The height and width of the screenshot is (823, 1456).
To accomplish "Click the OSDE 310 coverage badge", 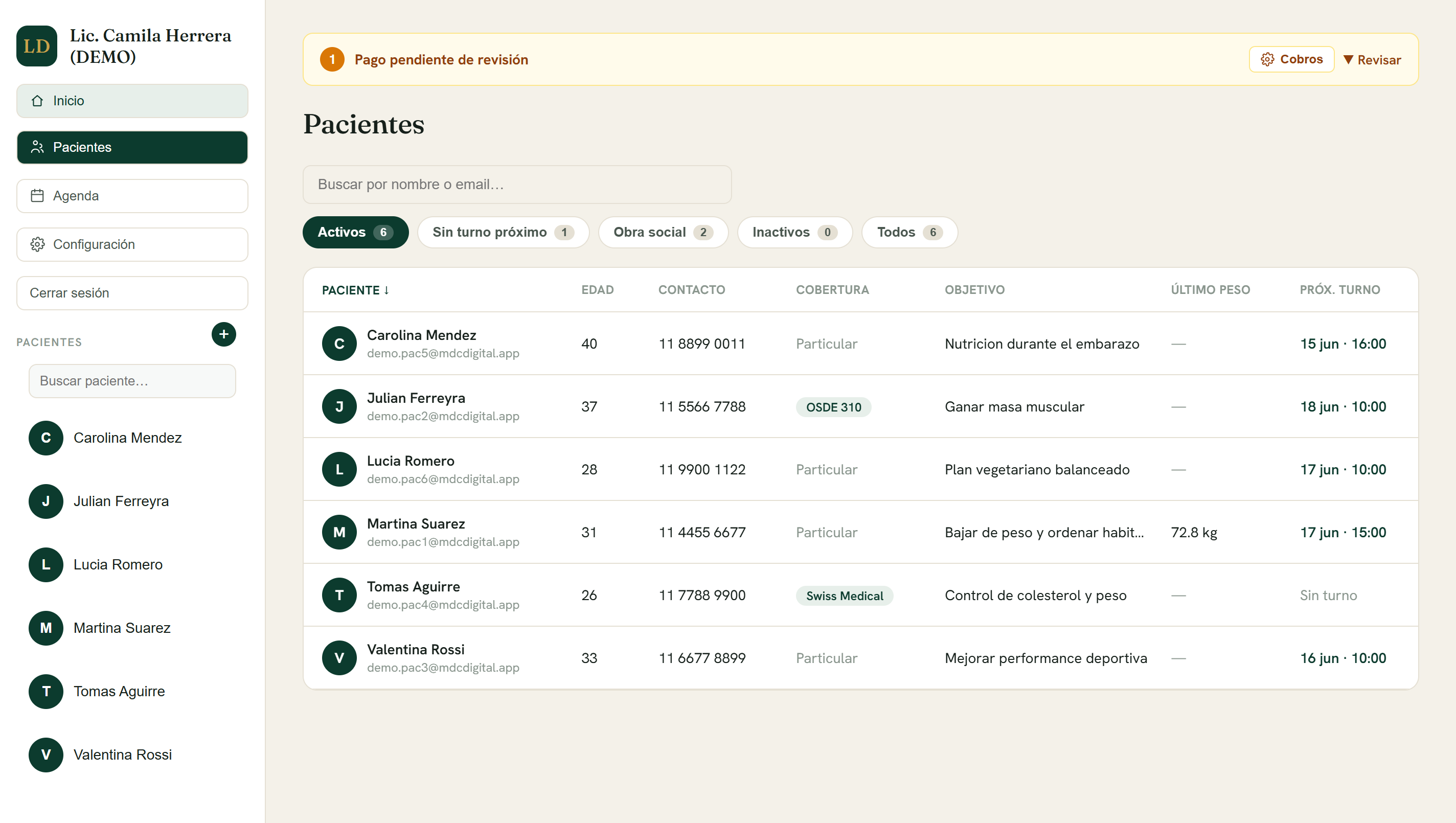I will click(834, 407).
